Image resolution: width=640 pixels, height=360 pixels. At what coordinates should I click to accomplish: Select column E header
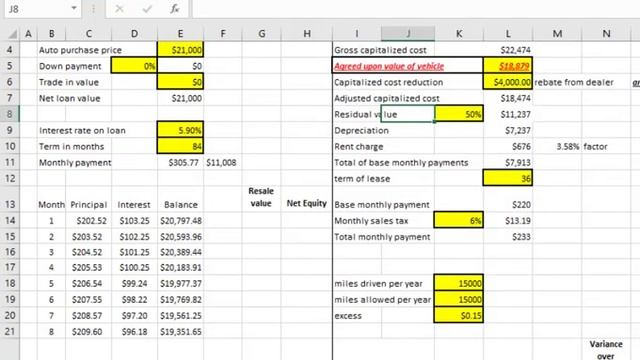click(180, 34)
